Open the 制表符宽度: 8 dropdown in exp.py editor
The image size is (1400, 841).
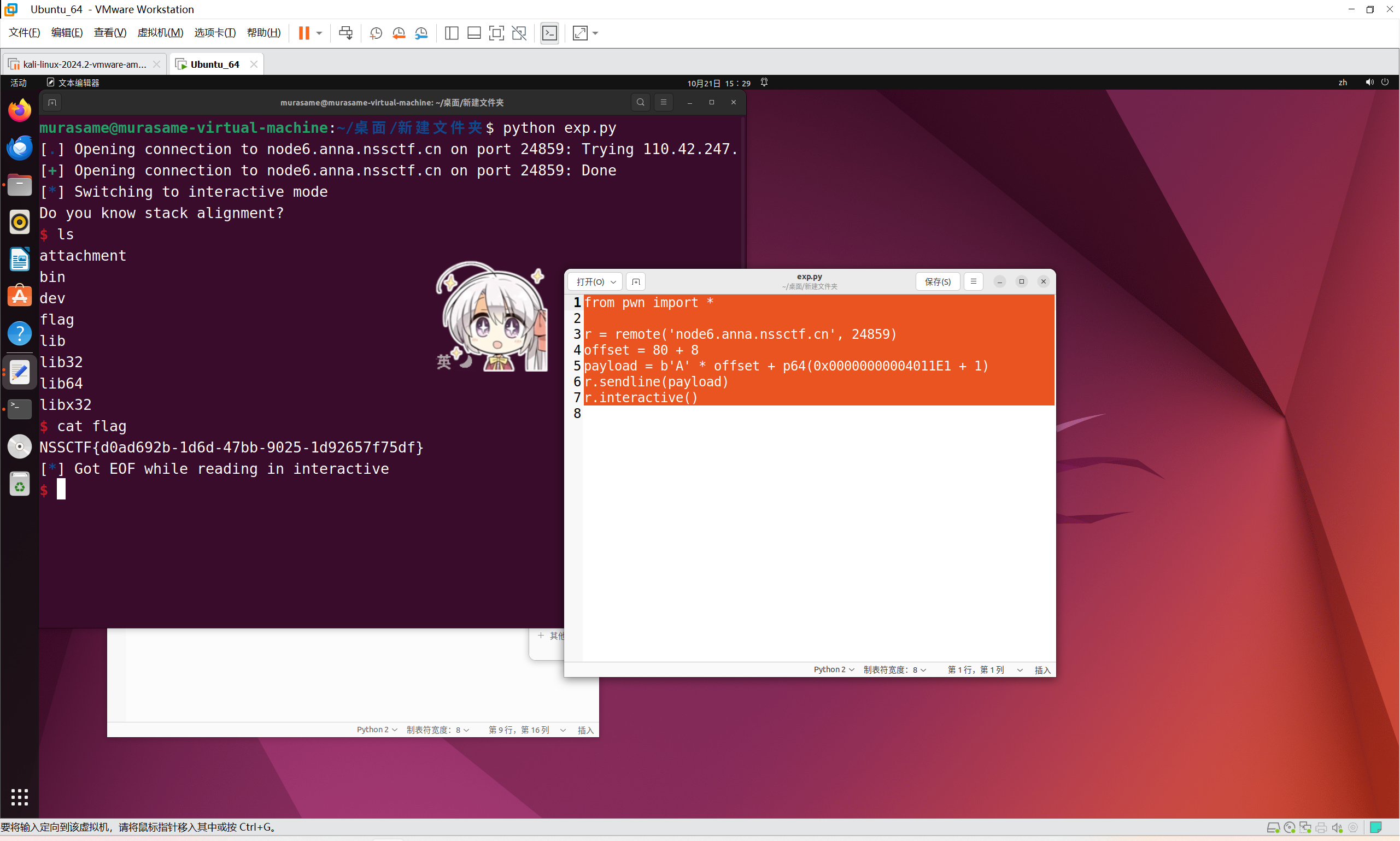(894, 670)
